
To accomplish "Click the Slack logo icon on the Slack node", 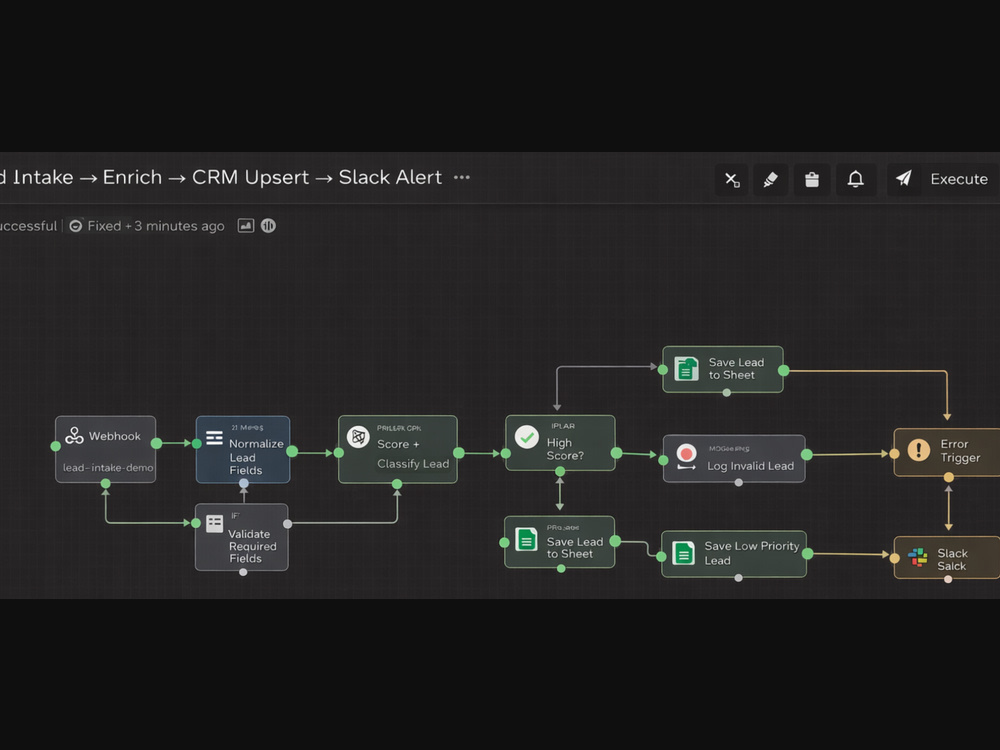I will pos(918,557).
